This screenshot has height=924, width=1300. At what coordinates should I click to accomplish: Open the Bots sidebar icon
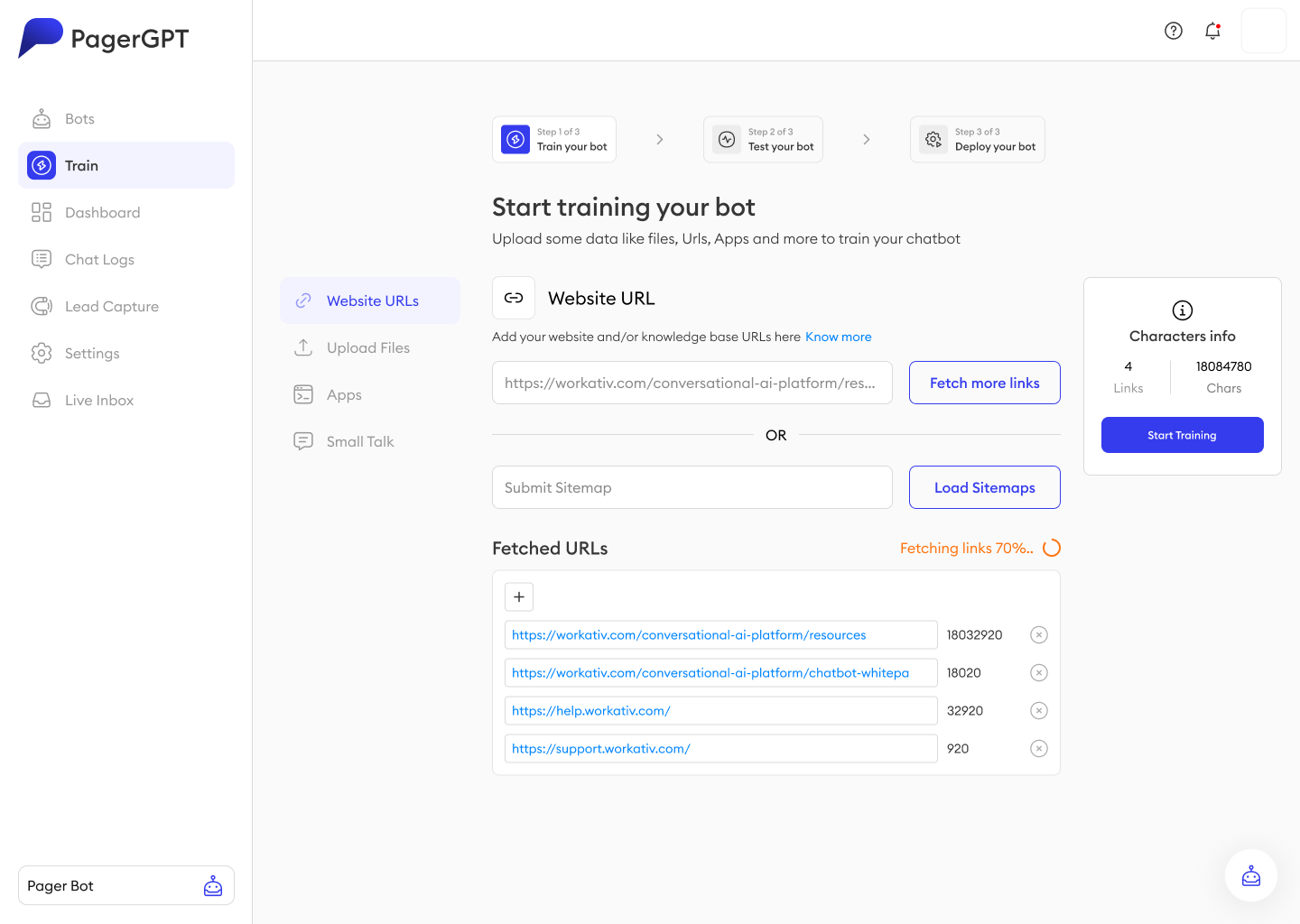pyautogui.click(x=42, y=119)
